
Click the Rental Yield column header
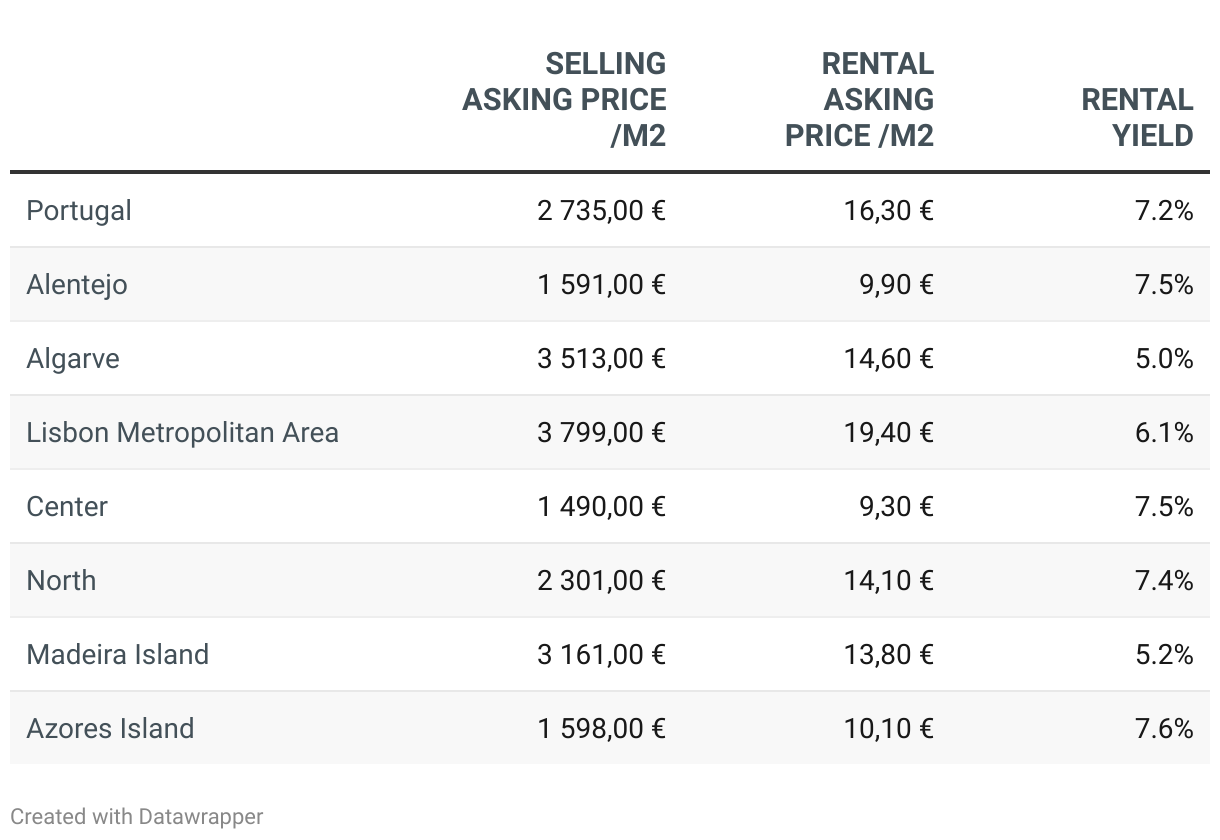click(x=1137, y=117)
